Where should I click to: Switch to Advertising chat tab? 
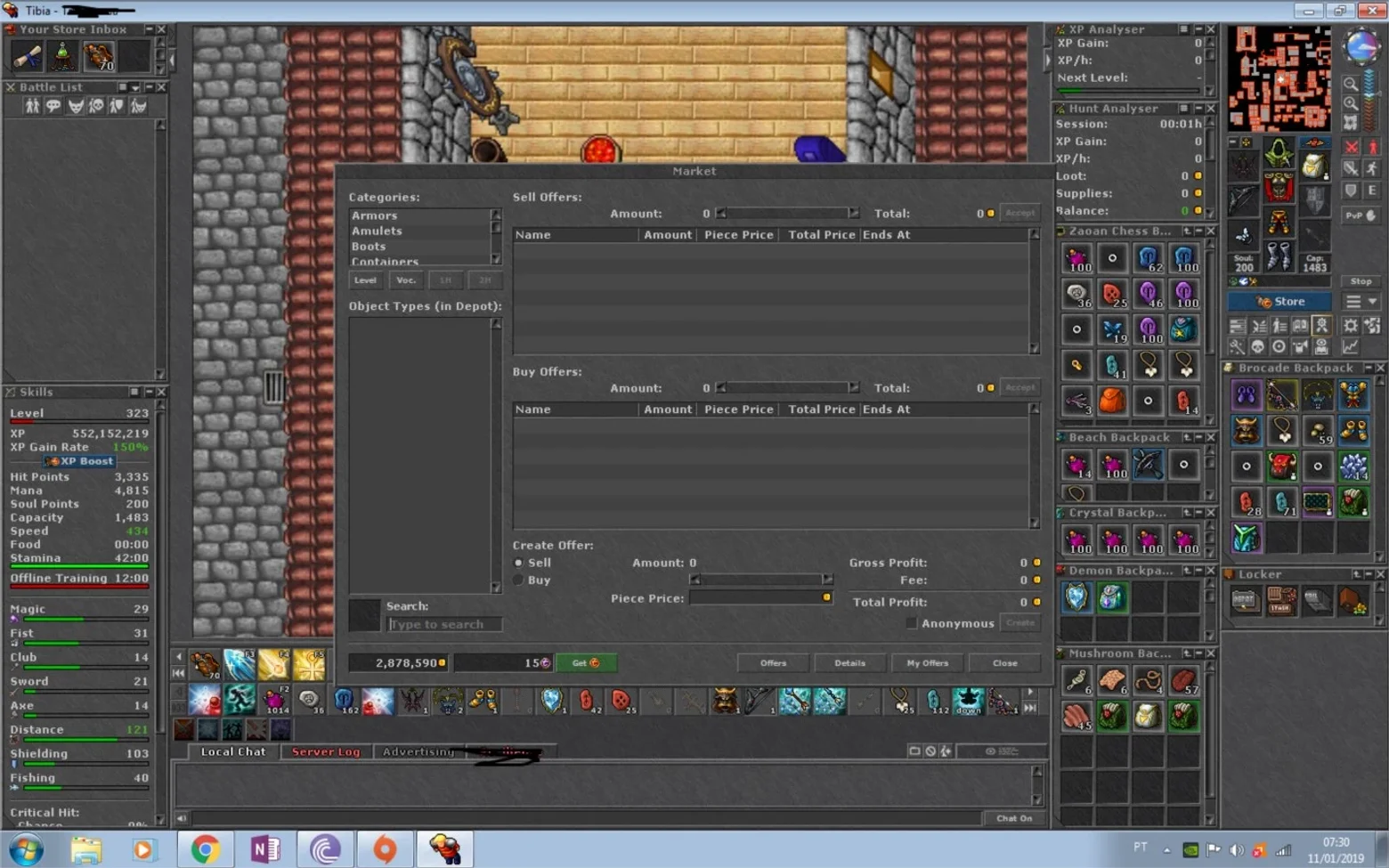(418, 752)
